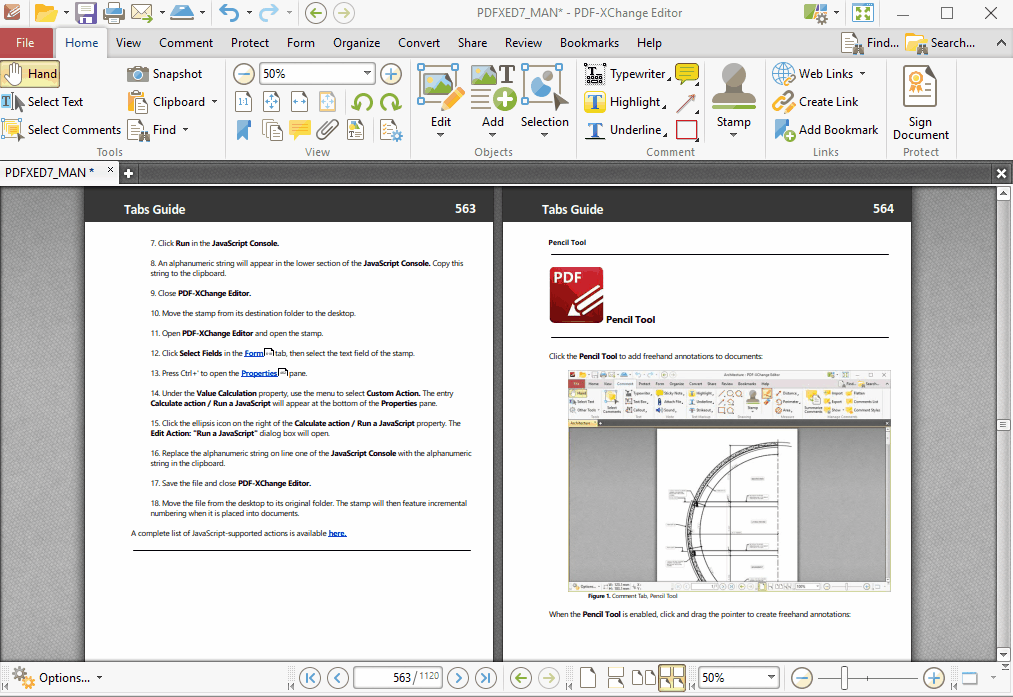Click the Sign Document icon
The height and width of the screenshot is (697, 1013).
[921, 103]
